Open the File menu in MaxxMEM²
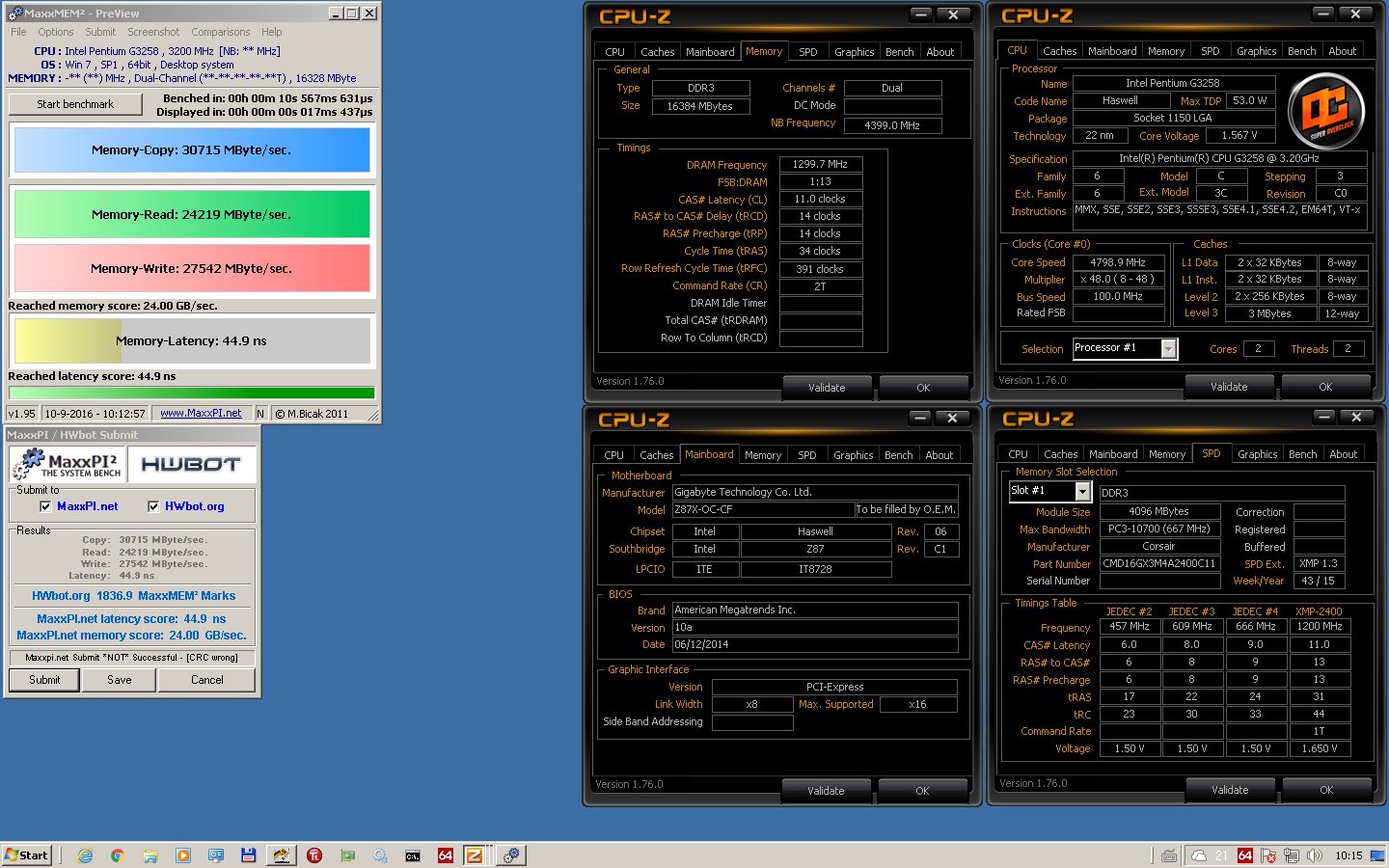This screenshot has width=1389, height=868. (19, 32)
